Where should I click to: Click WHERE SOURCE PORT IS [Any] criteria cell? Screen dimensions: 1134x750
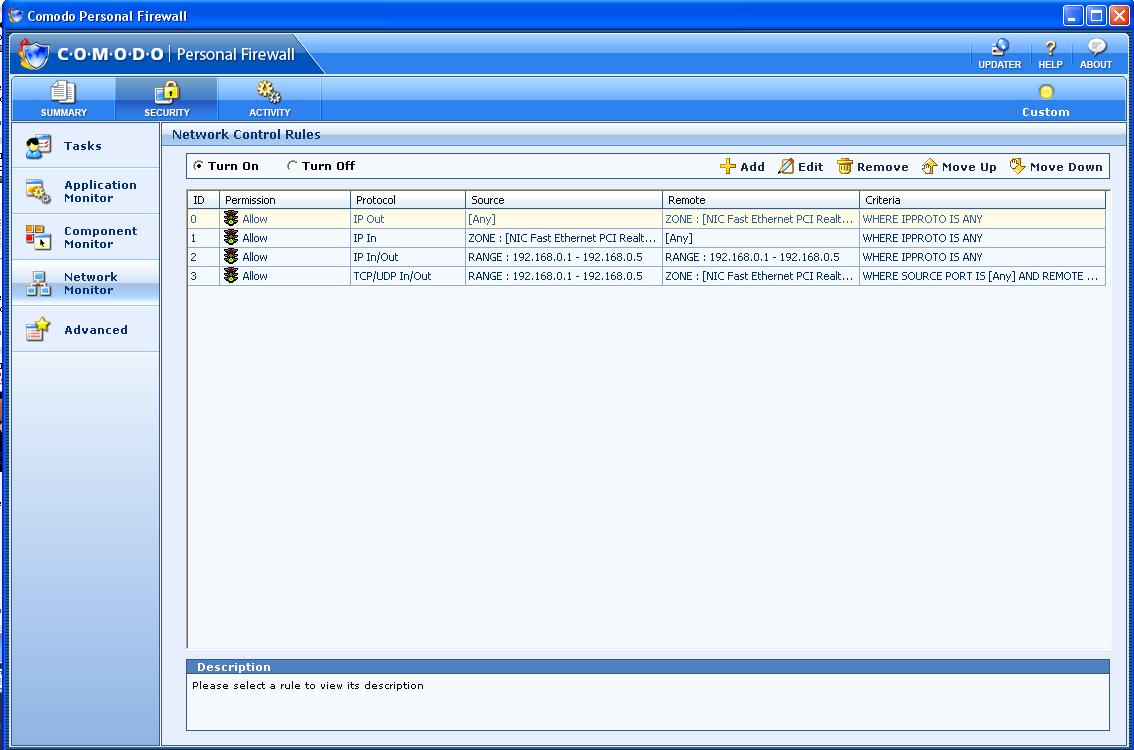click(x=983, y=276)
